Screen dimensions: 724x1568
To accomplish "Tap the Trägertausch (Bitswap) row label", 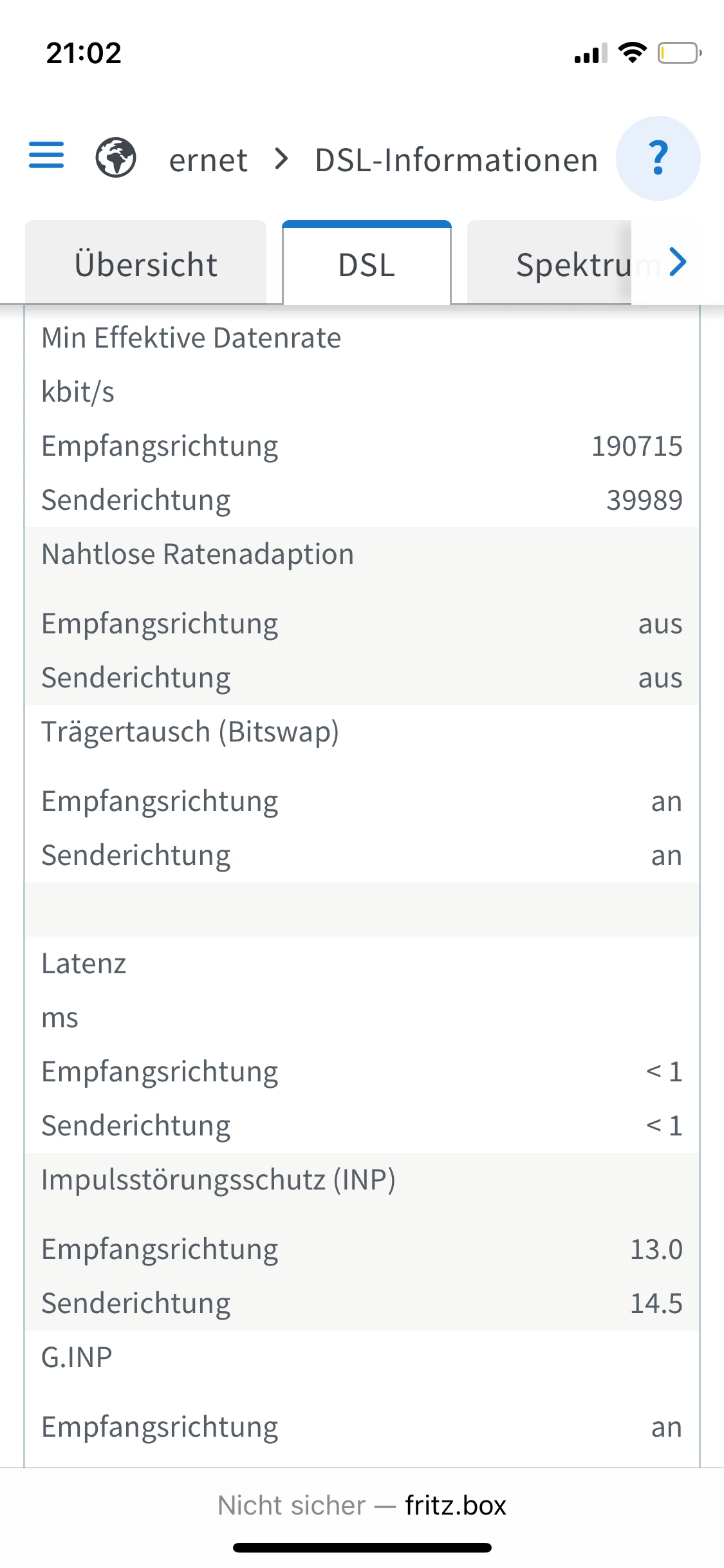I will [190, 732].
